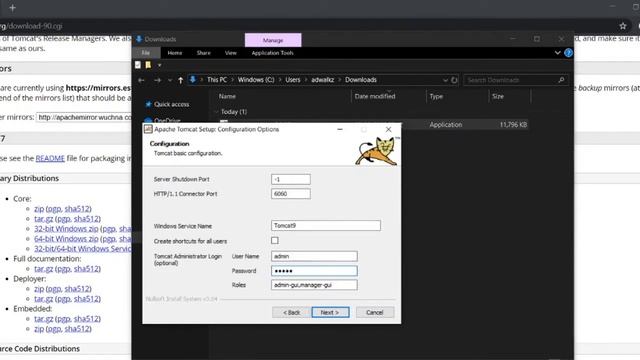Open Core zip sha512 link
The width and height of the screenshot is (640, 360).
(x=77, y=209)
